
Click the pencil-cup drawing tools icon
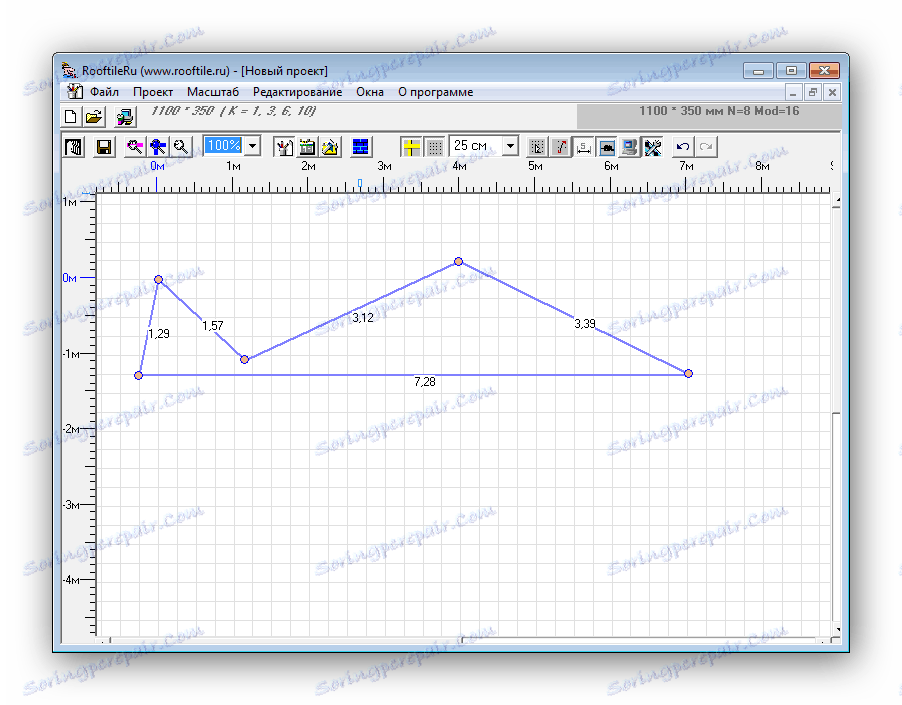click(284, 147)
